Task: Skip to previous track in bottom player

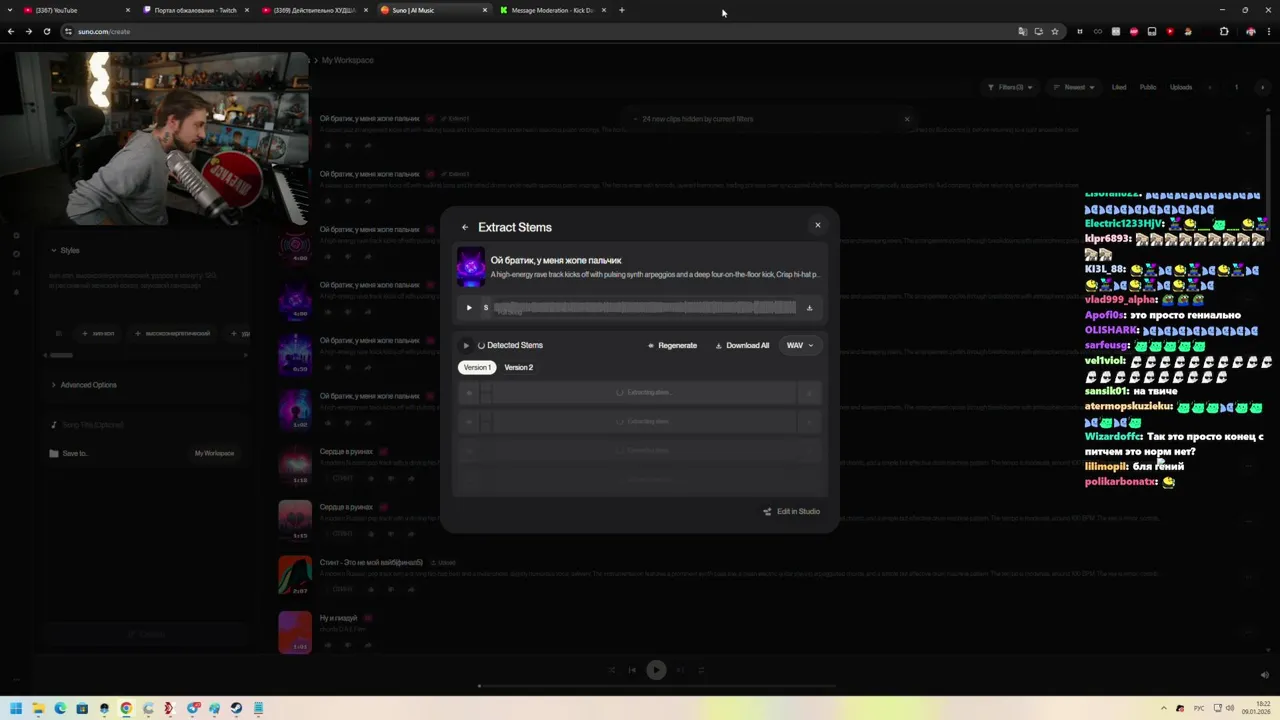Action: (632, 670)
